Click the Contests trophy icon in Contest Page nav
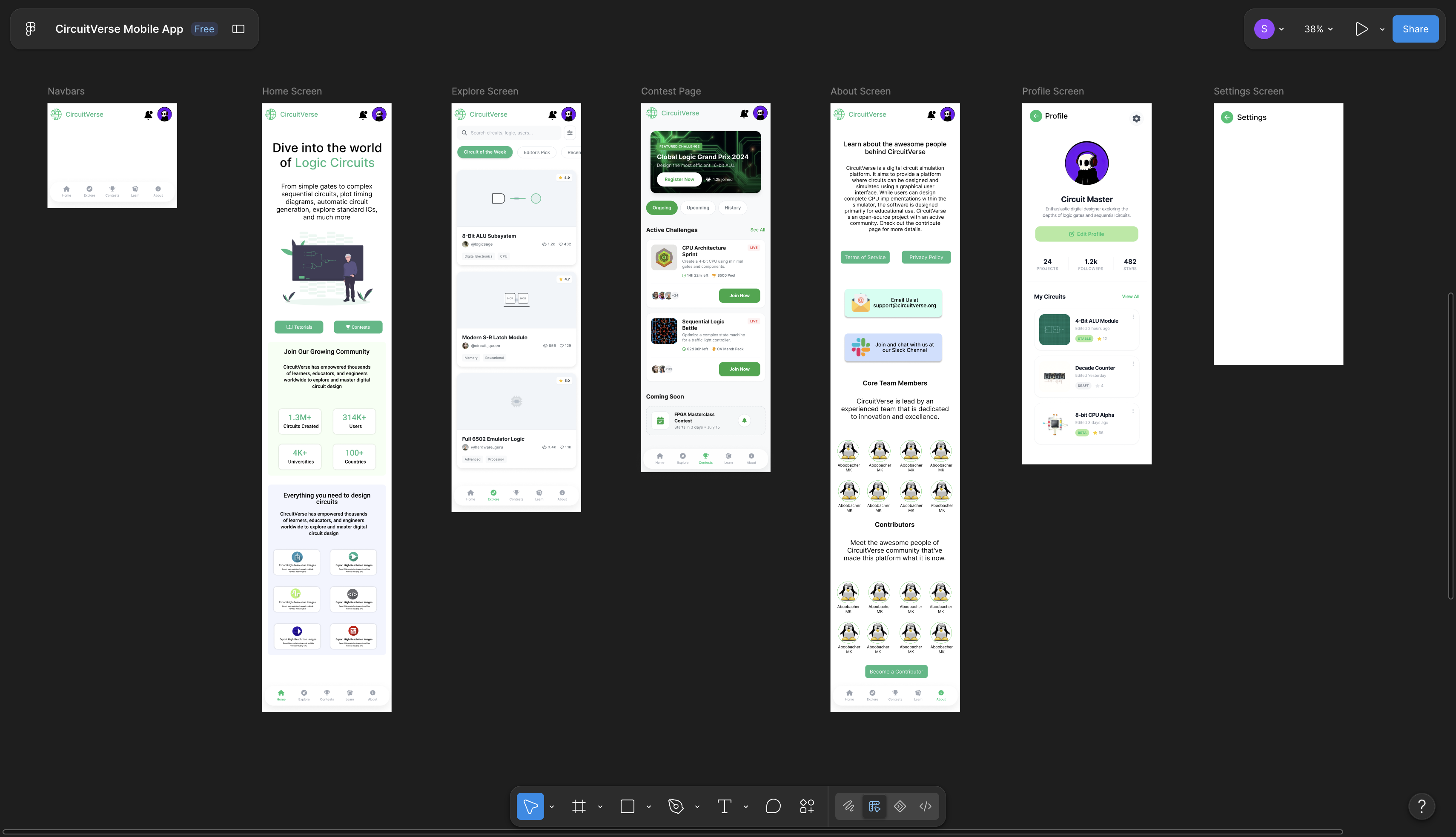 coord(705,456)
